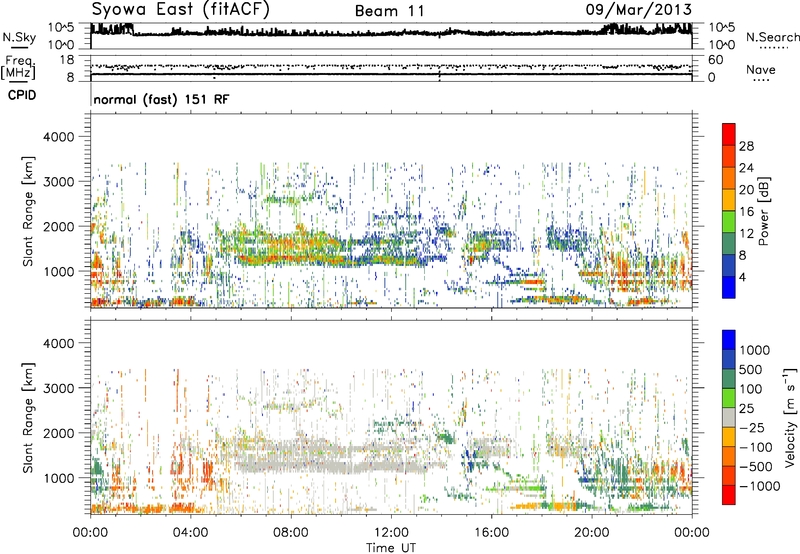The image size is (800, 554).
Task: Pick the Power colorbar segment between 20 and 24
Action: [729, 178]
